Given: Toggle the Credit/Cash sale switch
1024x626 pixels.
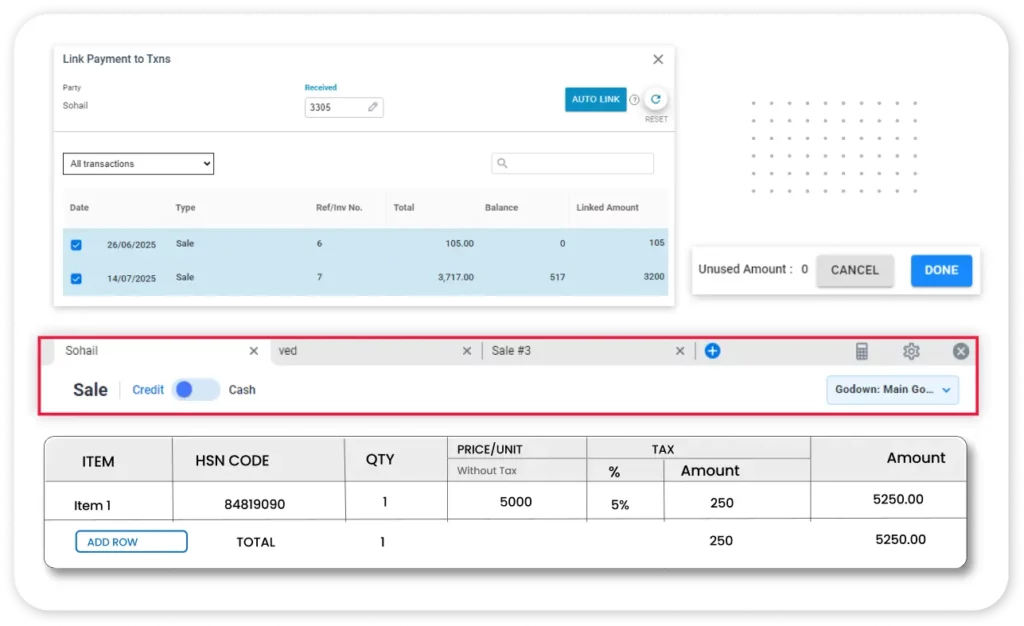Looking at the screenshot, I should [196, 390].
